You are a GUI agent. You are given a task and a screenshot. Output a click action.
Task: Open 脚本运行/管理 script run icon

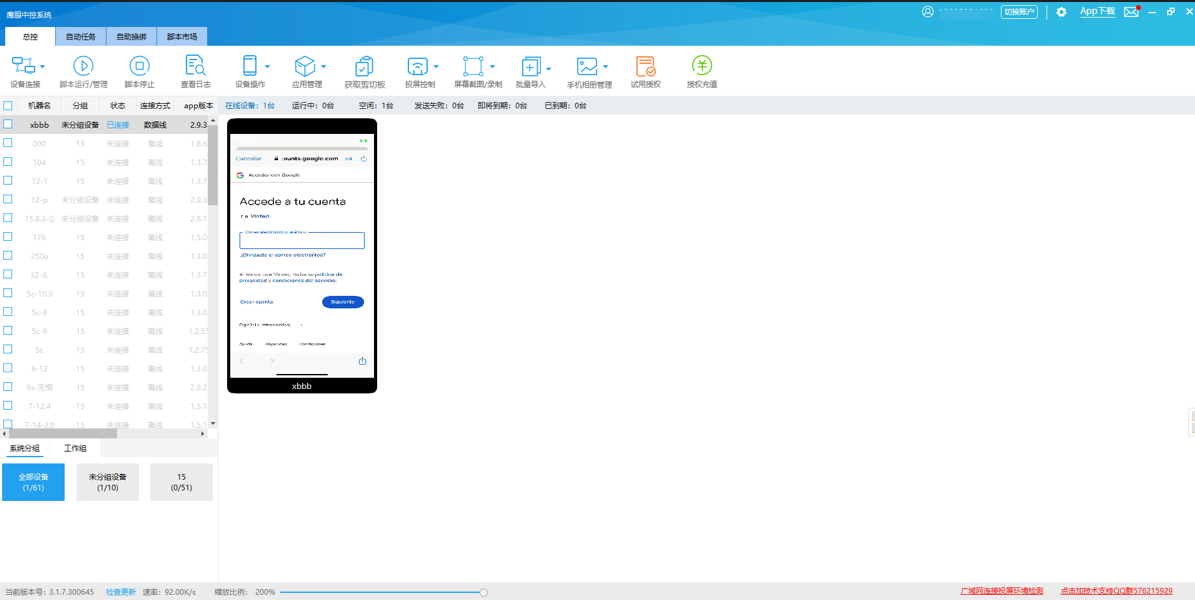click(83, 66)
